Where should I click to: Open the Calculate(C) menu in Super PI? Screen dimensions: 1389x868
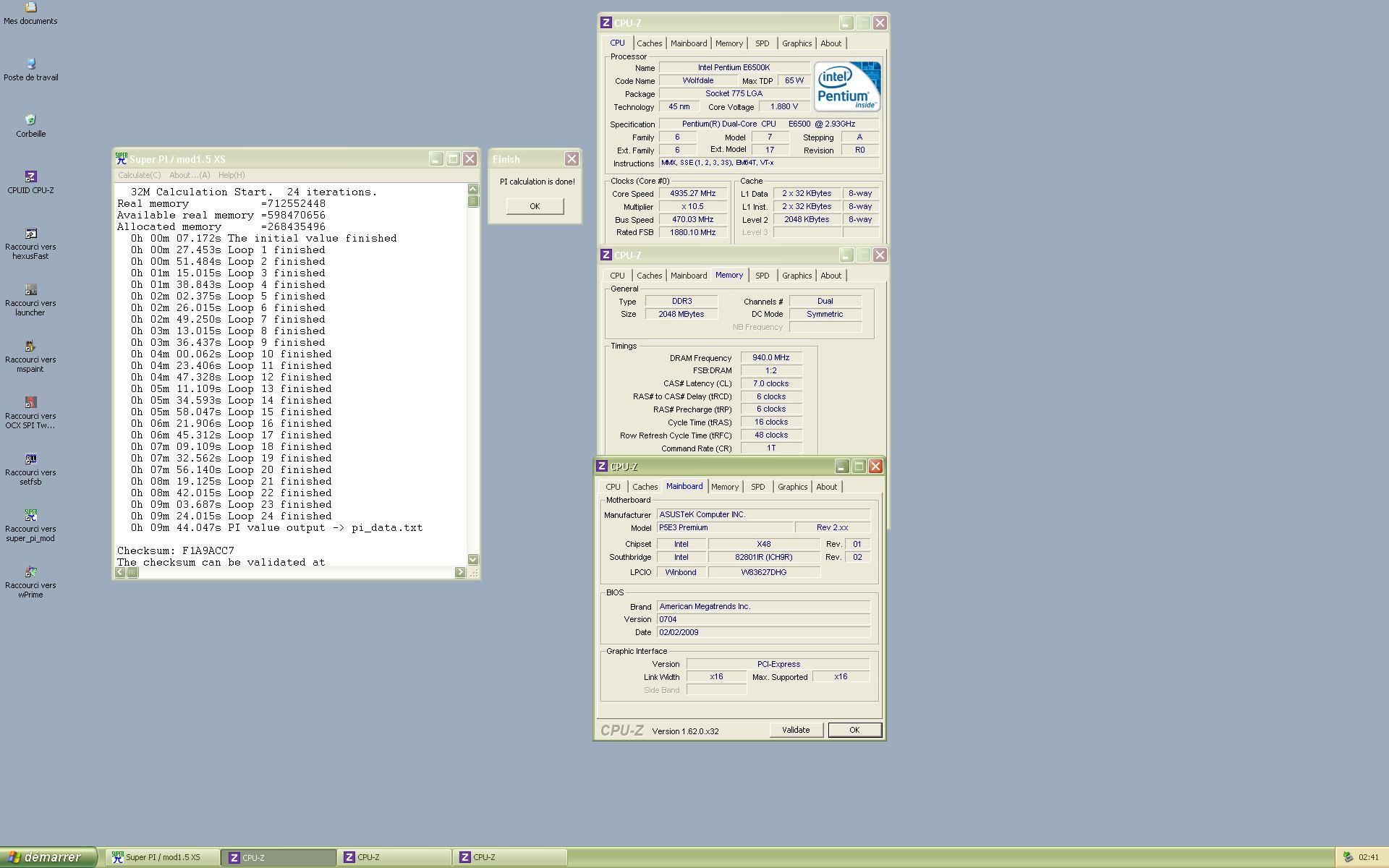pyautogui.click(x=140, y=175)
